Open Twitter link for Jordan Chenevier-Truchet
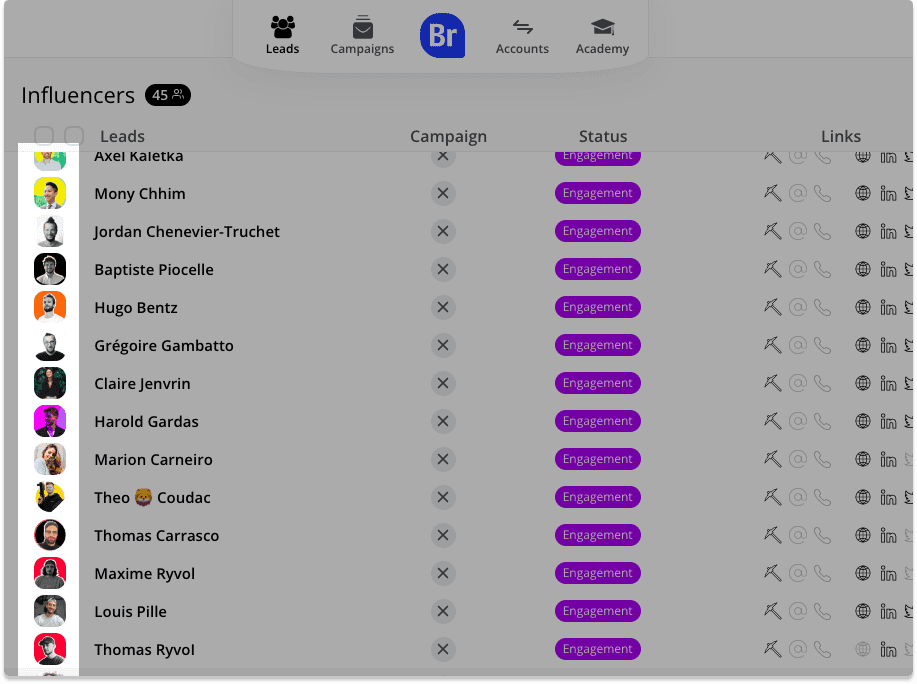The height and width of the screenshot is (684, 917). click(909, 232)
